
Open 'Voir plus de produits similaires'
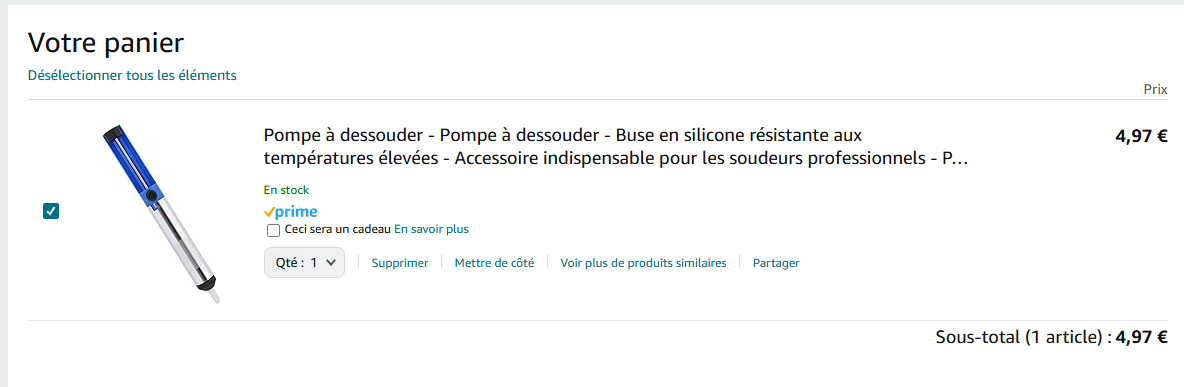pyautogui.click(x=643, y=263)
